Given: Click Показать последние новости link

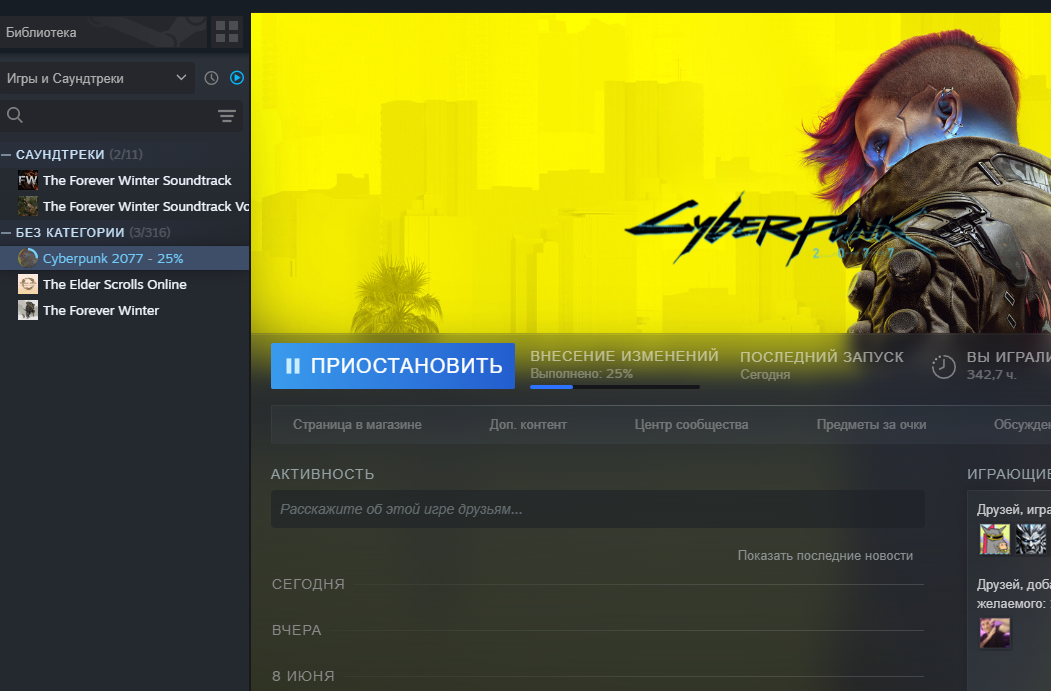Looking at the screenshot, I should pyautogui.click(x=825, y=556).
